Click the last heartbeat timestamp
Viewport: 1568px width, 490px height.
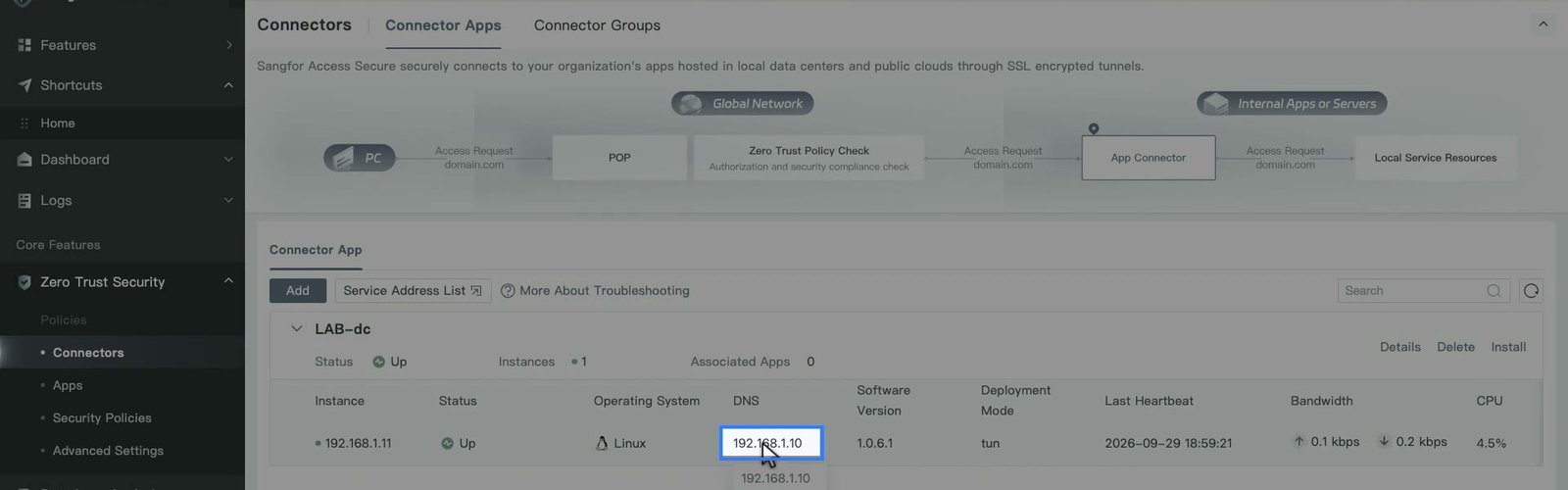[1168, 443]
